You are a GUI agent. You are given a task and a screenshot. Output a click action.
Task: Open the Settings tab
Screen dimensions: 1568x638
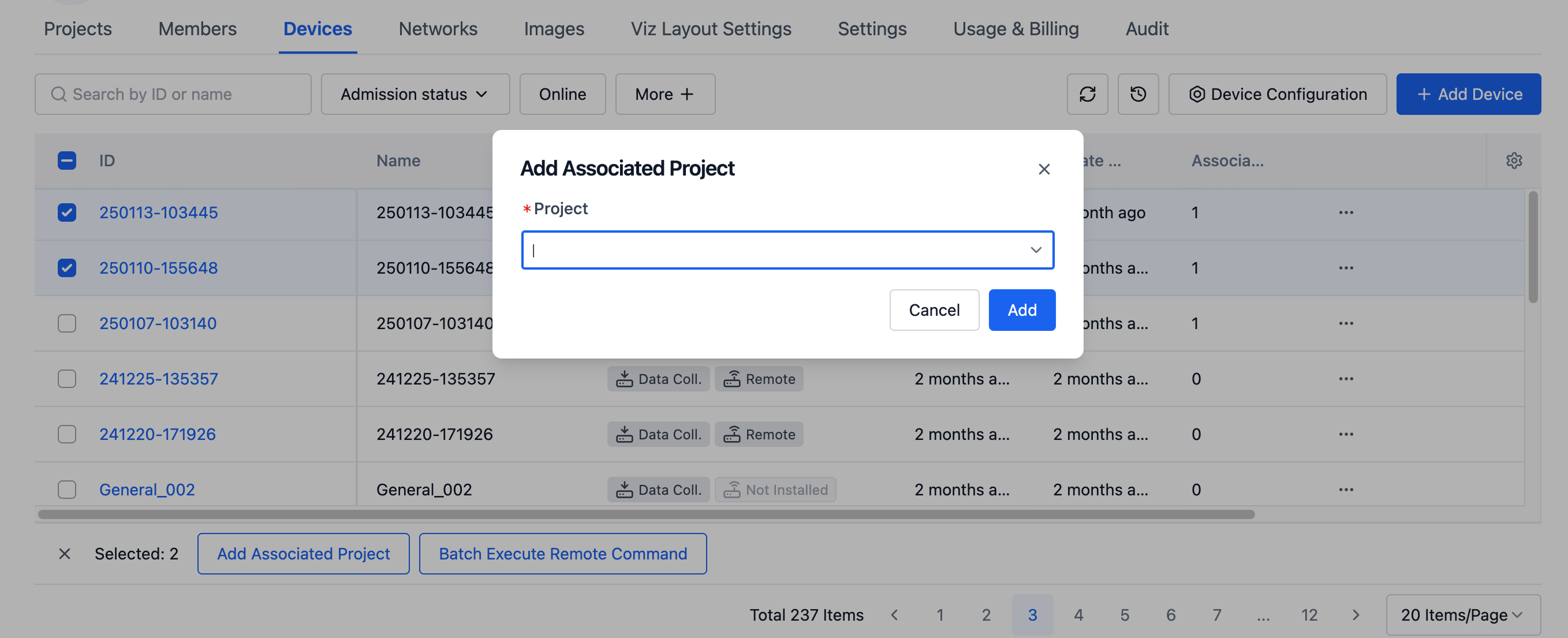click(872, 29)
